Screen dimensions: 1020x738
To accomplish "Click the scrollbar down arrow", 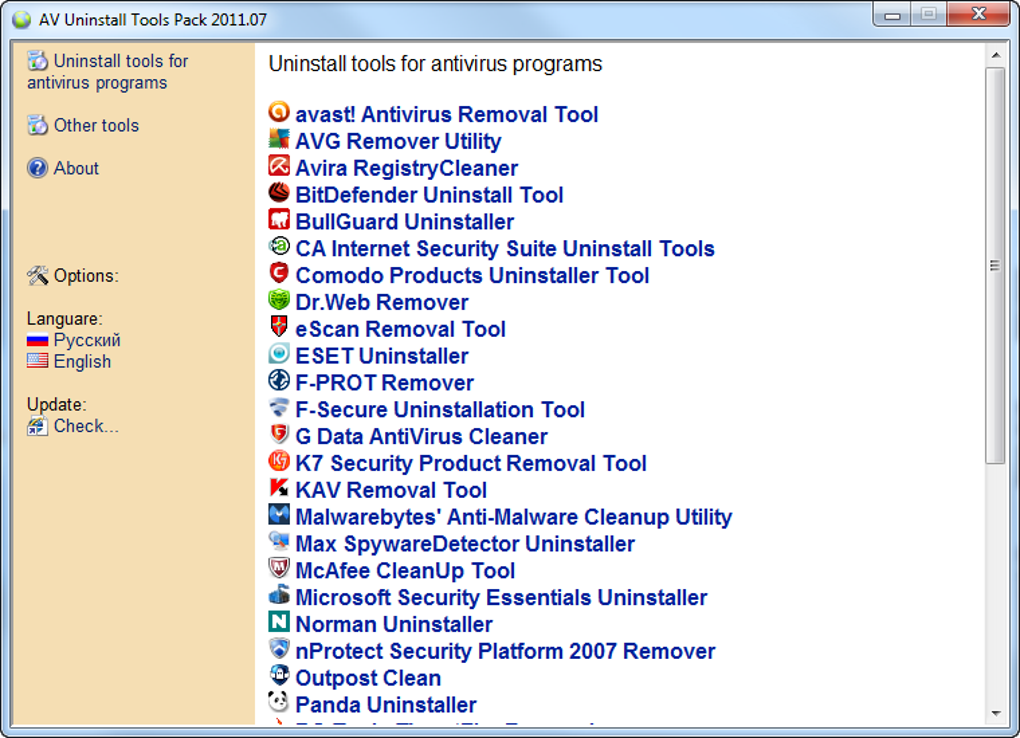I will click(x=995, y=713).
